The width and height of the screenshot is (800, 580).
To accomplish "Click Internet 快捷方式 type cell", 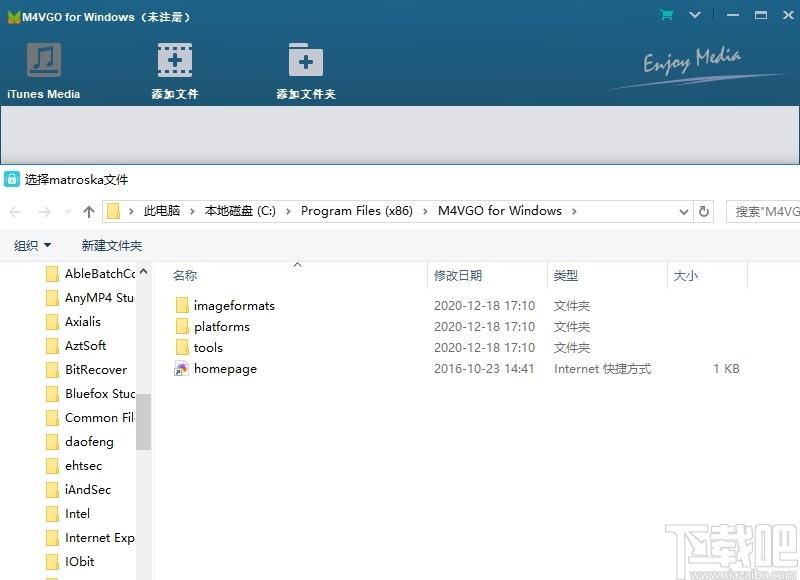I will pyautogui.click(x=603, y=368).
